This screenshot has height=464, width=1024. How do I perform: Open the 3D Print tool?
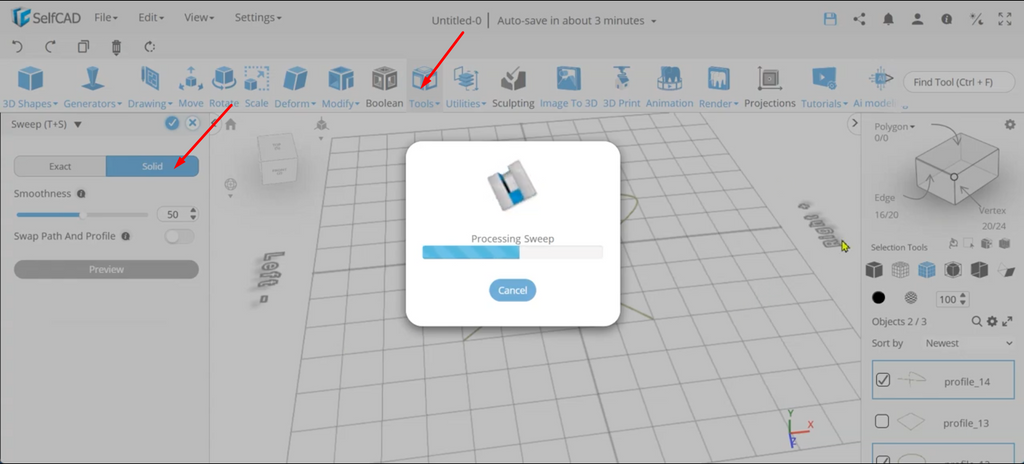pyautogui.click(x=621, y=86)
